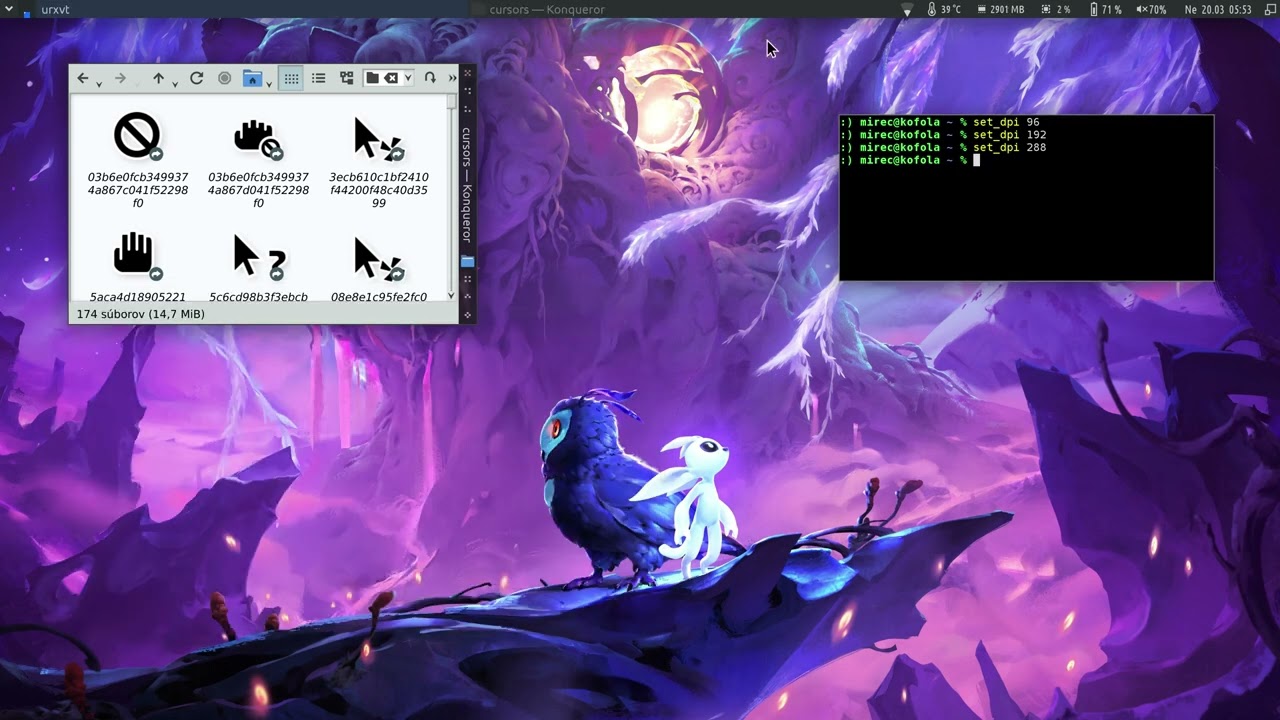Click the file view scrollbar down arrow
1280x720 pixels.
point(451,295)
